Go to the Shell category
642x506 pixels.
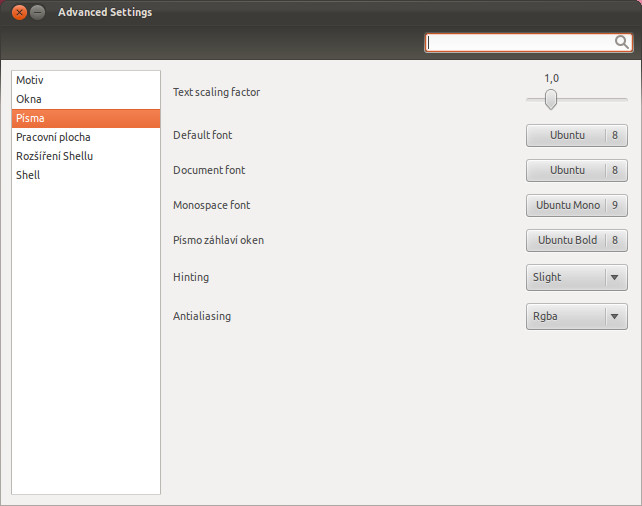[28, 175]
